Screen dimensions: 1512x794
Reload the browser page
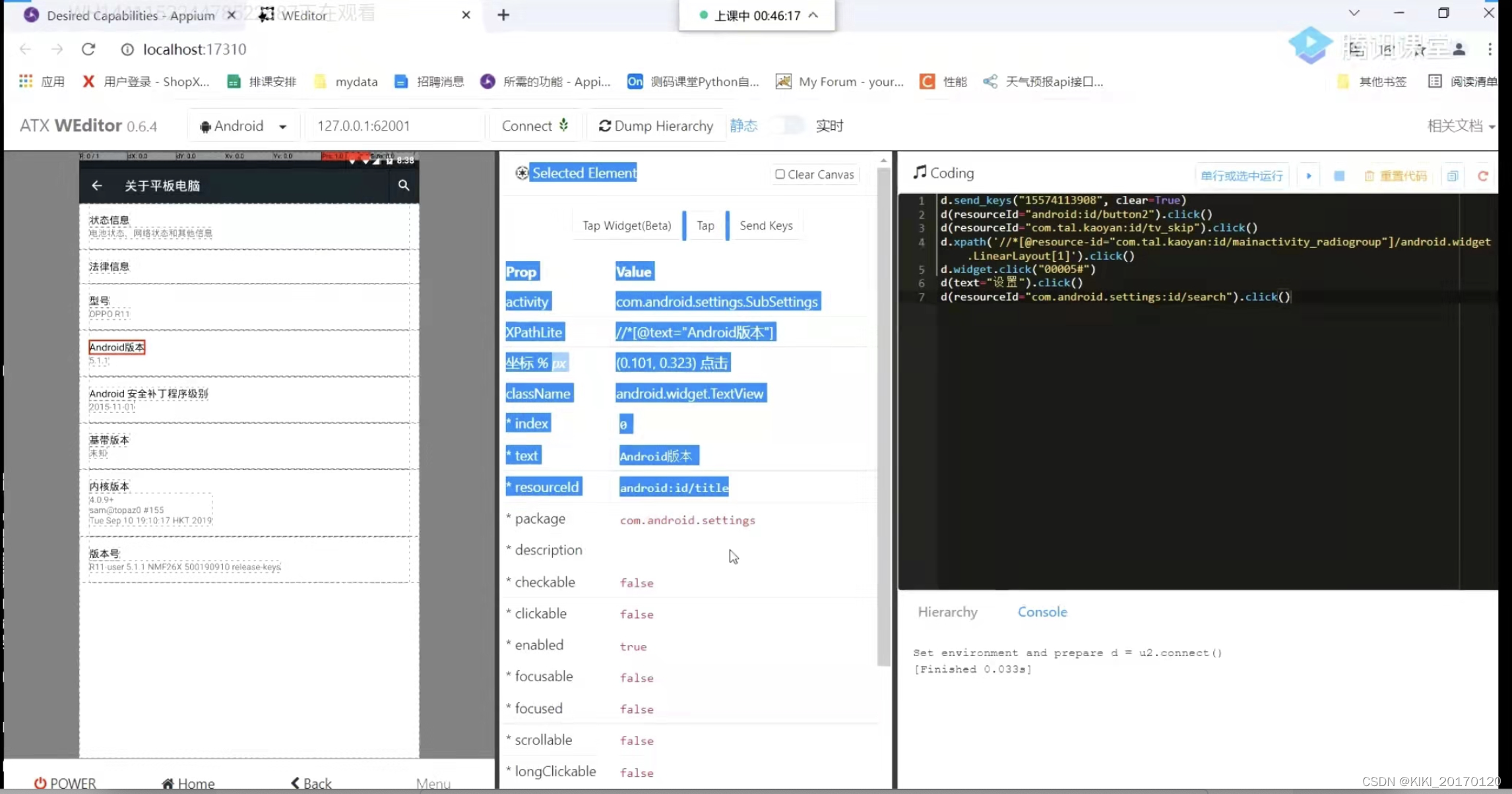(x=88, y=49)
